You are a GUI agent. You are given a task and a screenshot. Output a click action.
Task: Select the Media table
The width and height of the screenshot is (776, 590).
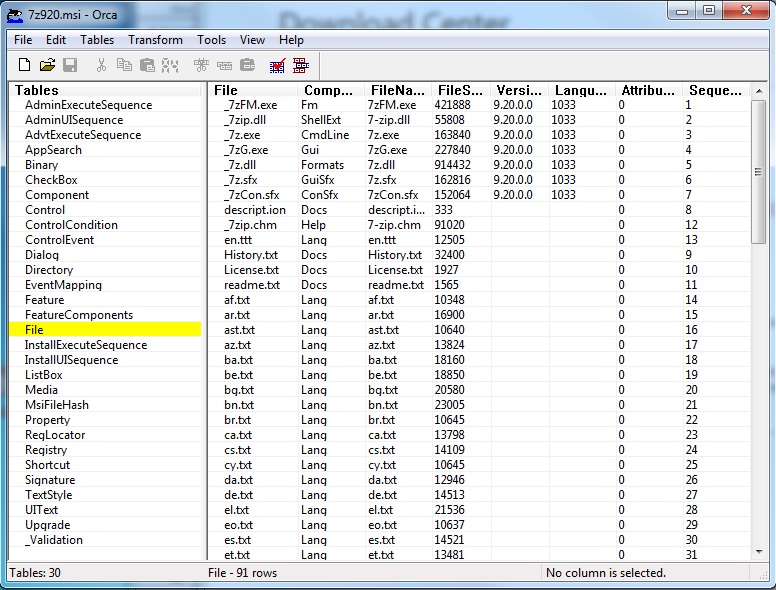pyautogui.click(x=42, y=390)
